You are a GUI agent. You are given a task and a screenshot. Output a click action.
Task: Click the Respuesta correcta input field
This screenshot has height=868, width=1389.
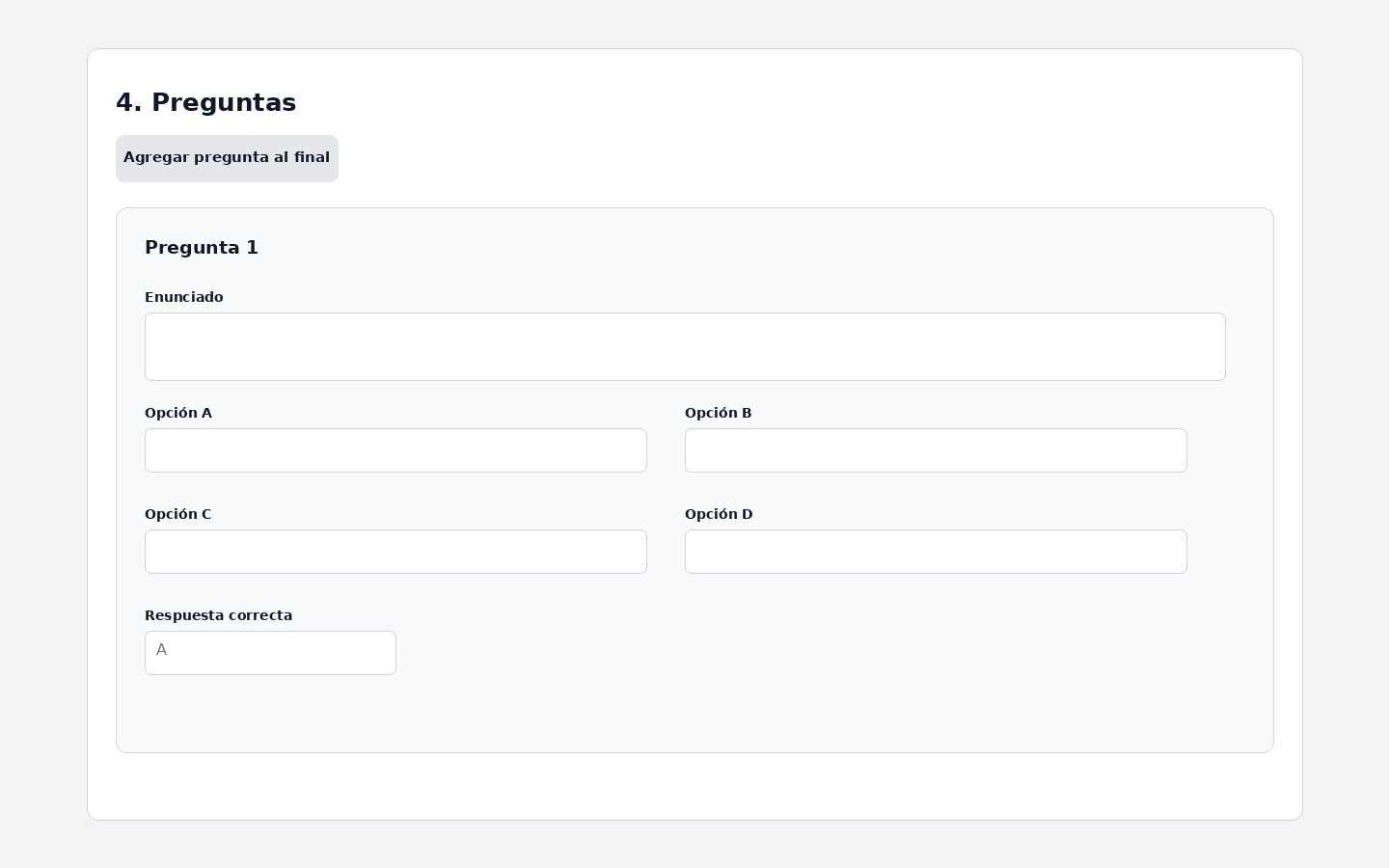click(270, 653)
